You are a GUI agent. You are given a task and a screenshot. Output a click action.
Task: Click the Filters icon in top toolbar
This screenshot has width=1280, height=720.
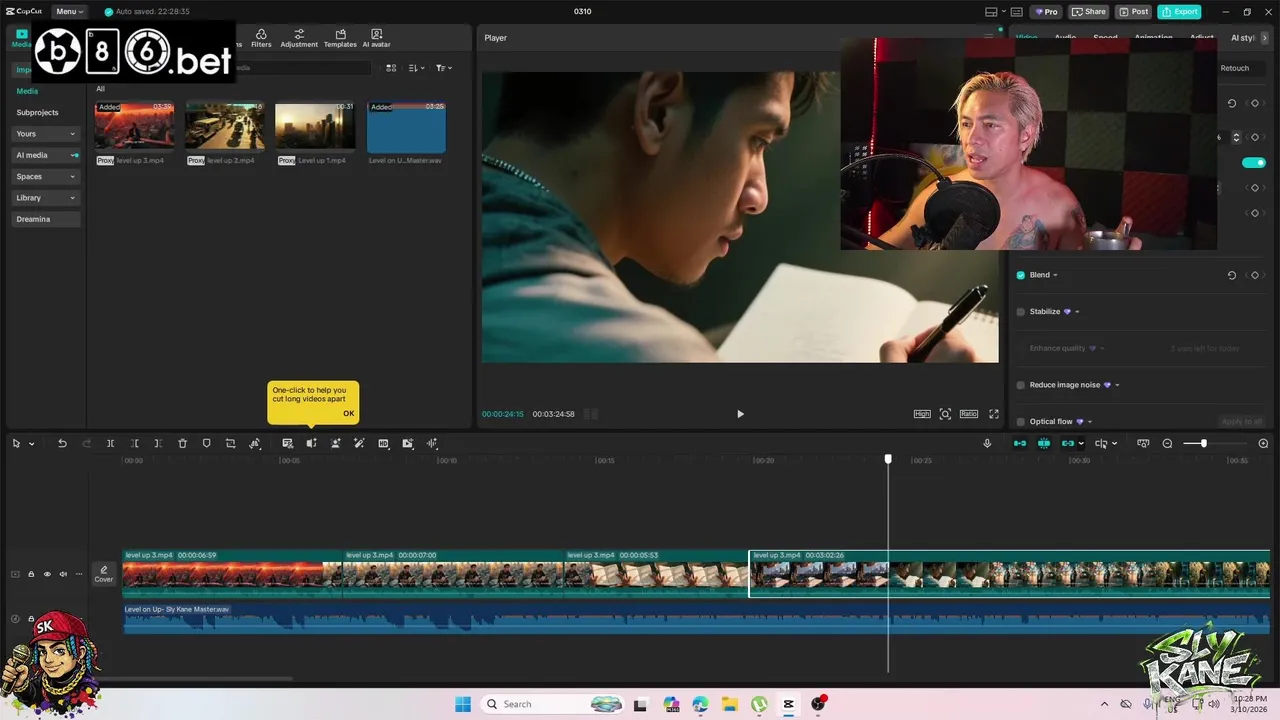click(x=261, y=38)
